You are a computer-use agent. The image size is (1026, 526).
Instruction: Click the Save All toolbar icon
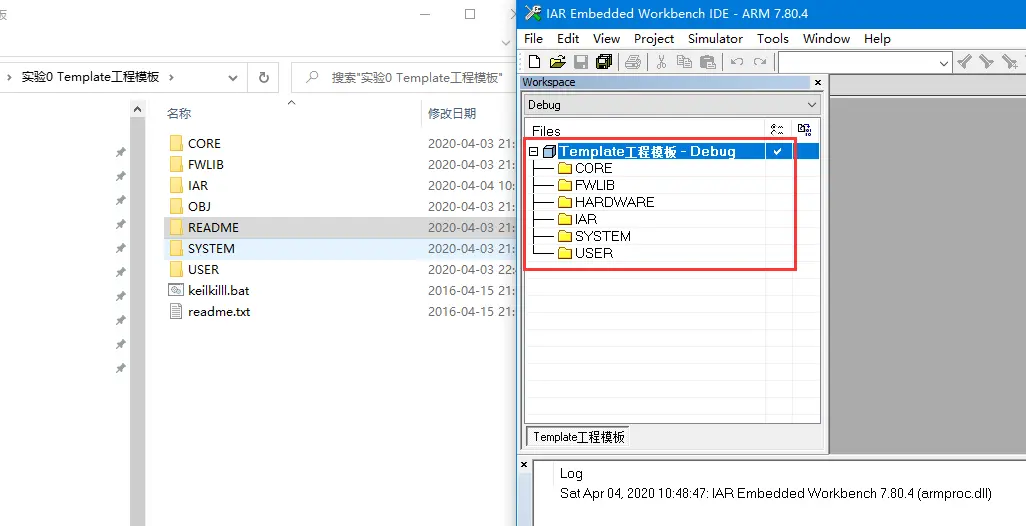603,62
